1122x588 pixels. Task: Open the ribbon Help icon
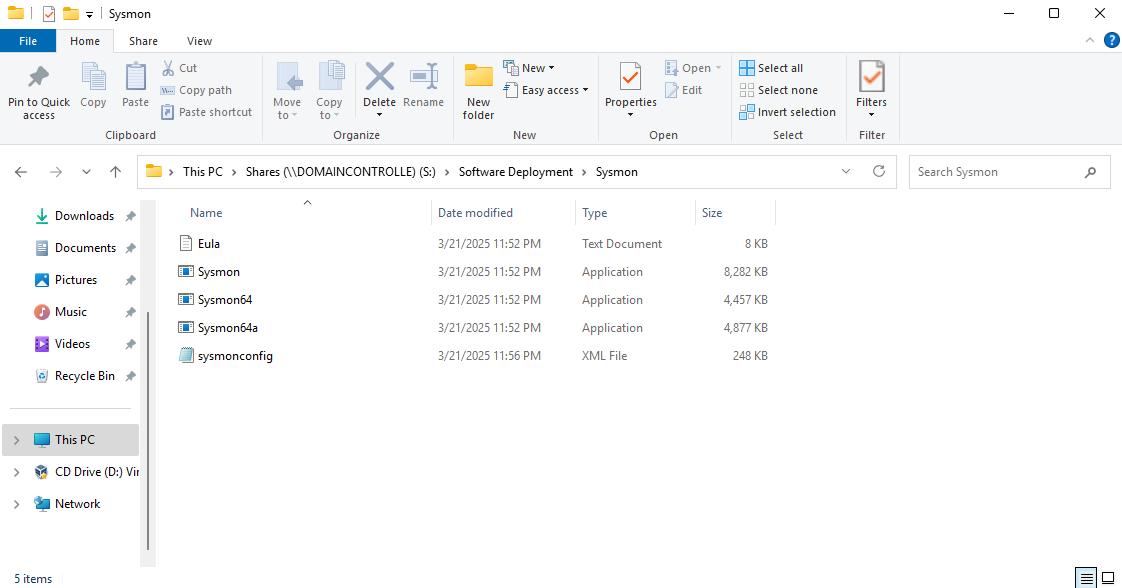click(x=1111, y=41)
